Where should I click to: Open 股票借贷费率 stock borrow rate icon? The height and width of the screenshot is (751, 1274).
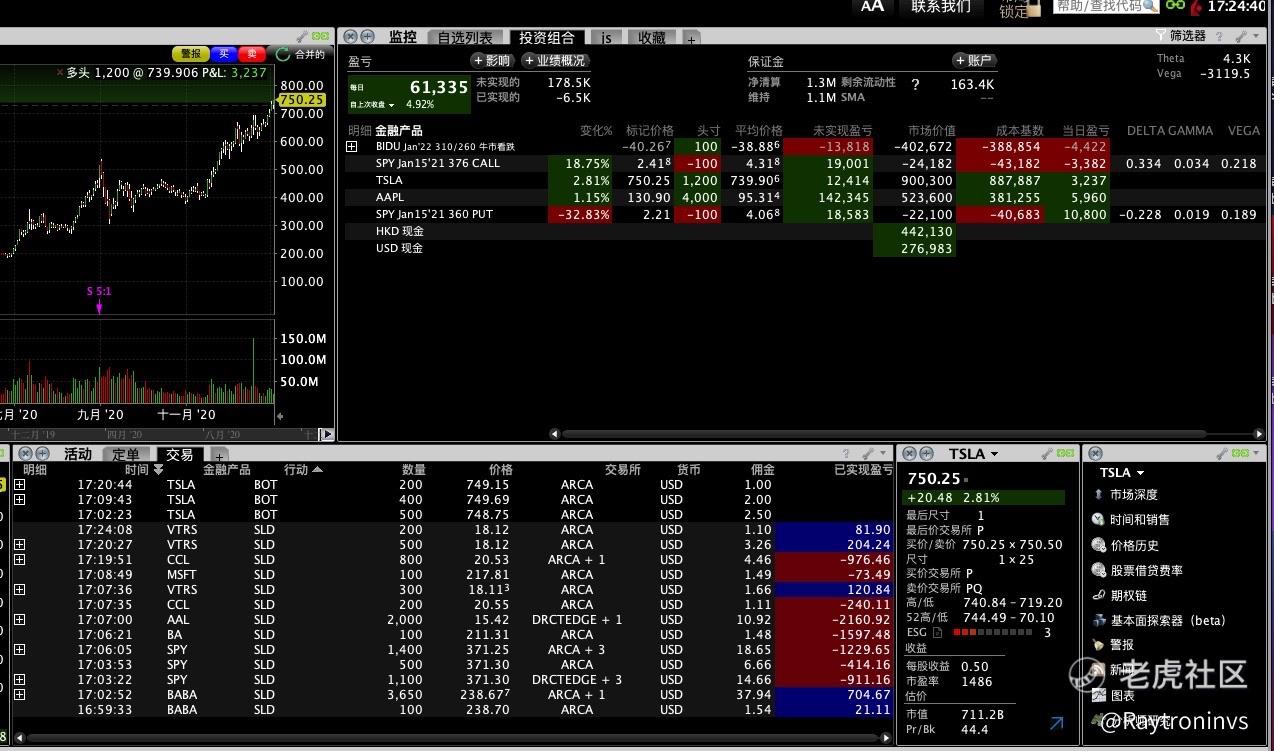coord(1099,570)
